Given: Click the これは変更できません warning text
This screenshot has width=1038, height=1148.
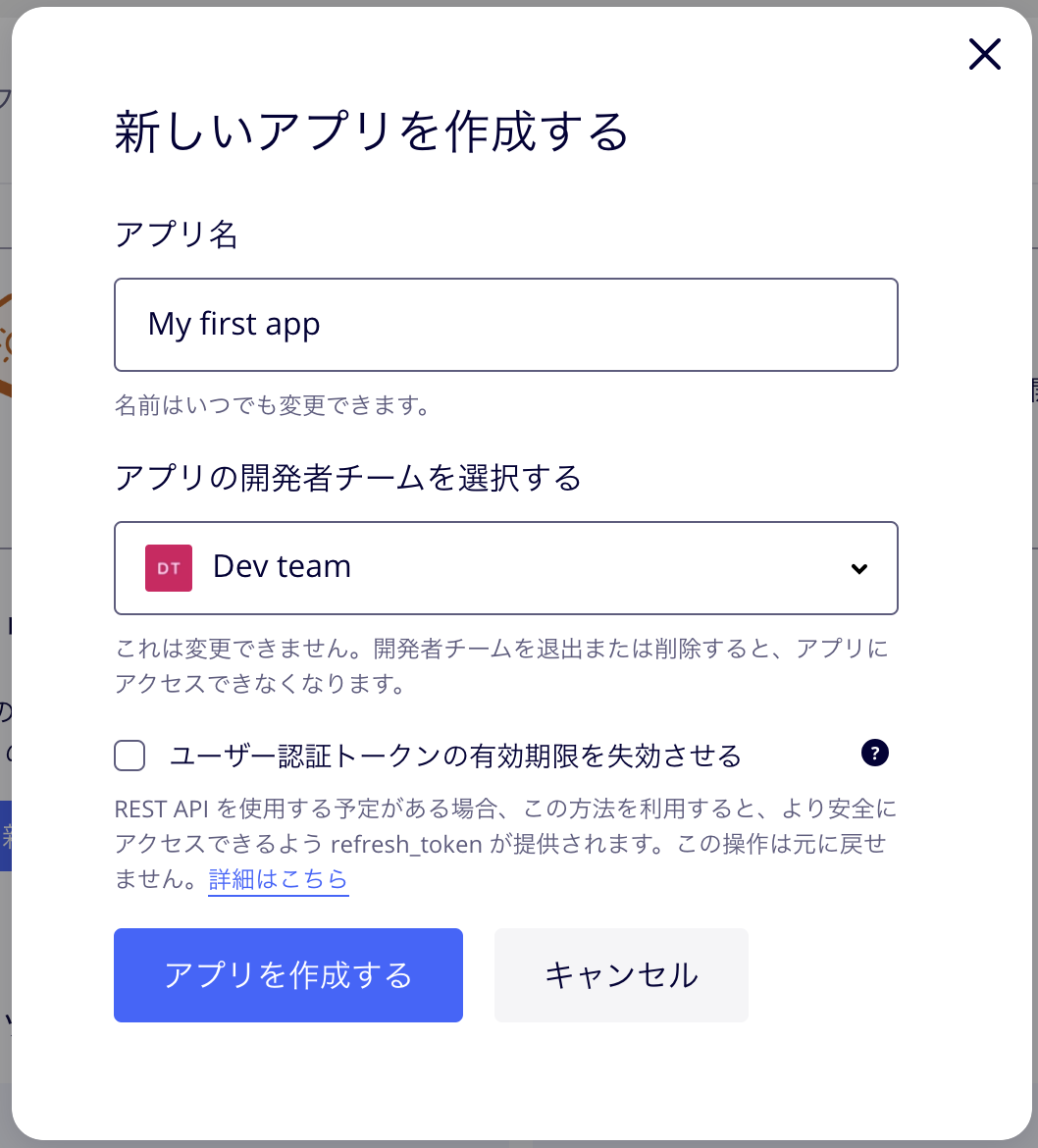Looking at the screenshot, I should pyautogui.click(x=502, y=665).
